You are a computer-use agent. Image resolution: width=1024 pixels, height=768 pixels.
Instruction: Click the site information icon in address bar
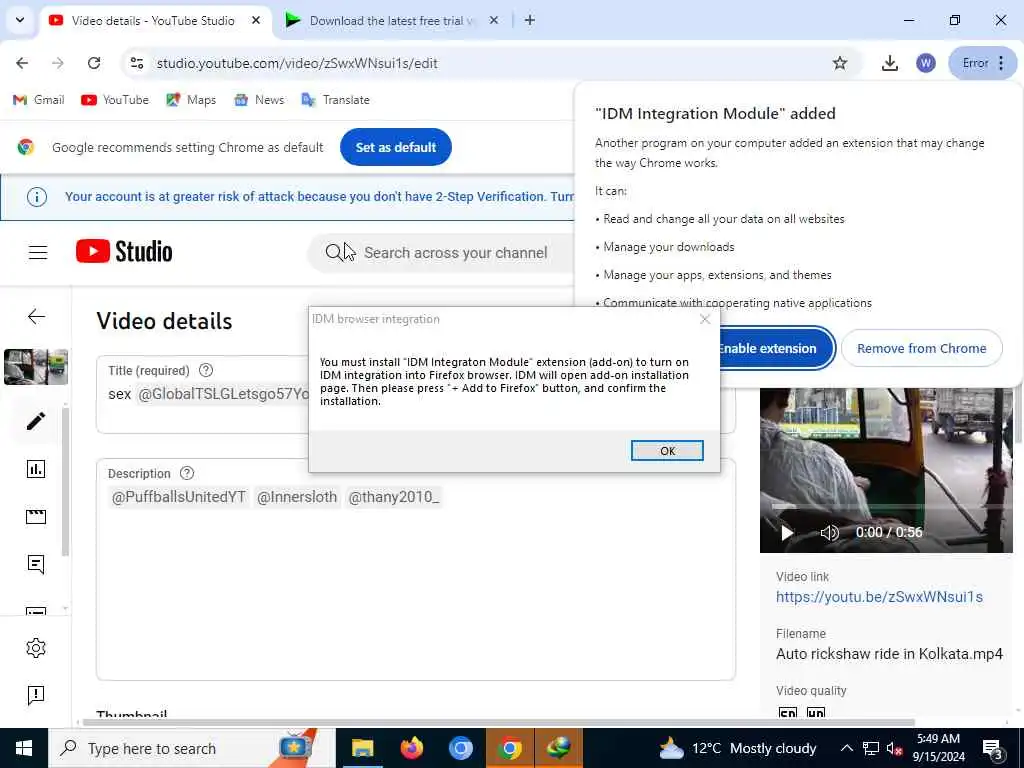pyautogui.click(x=137, y=63)
